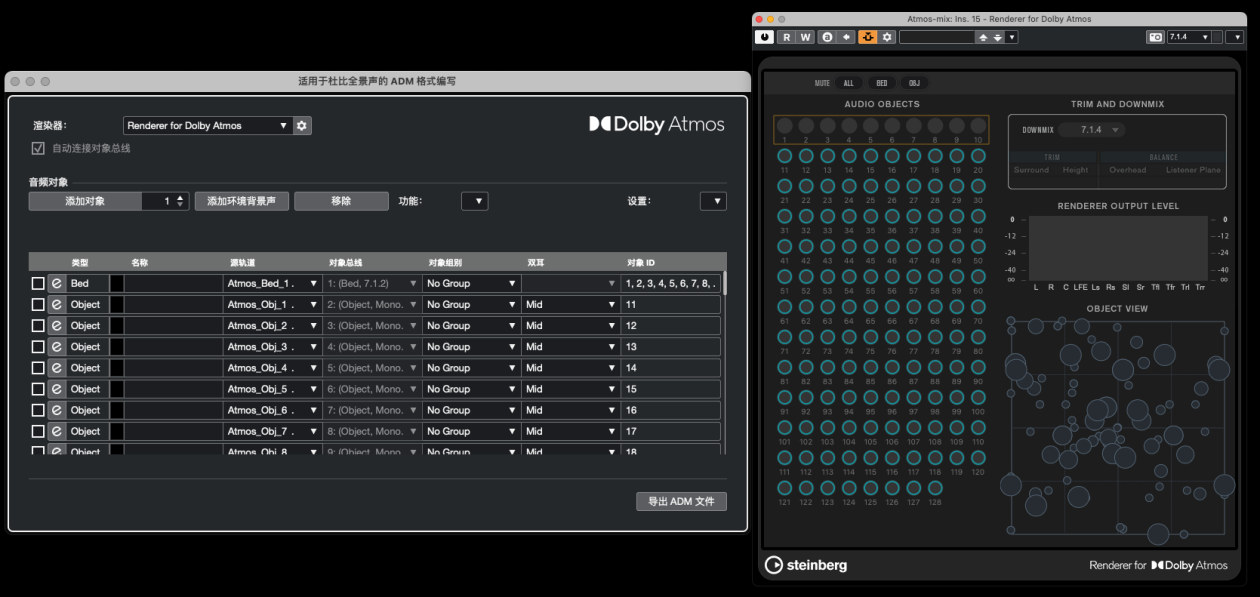Enable Write automation (W) in plug-in toolbar

[805, 37]
